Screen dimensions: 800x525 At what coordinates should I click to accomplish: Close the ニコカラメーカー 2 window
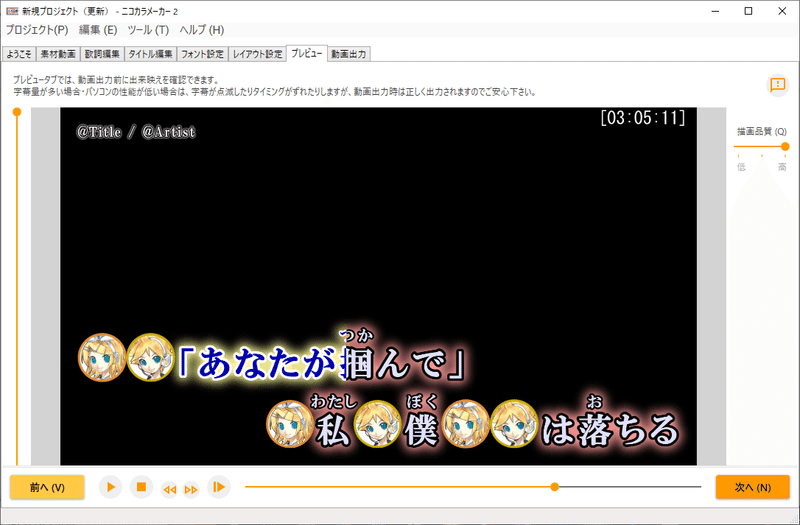click(x=782, y=11)
